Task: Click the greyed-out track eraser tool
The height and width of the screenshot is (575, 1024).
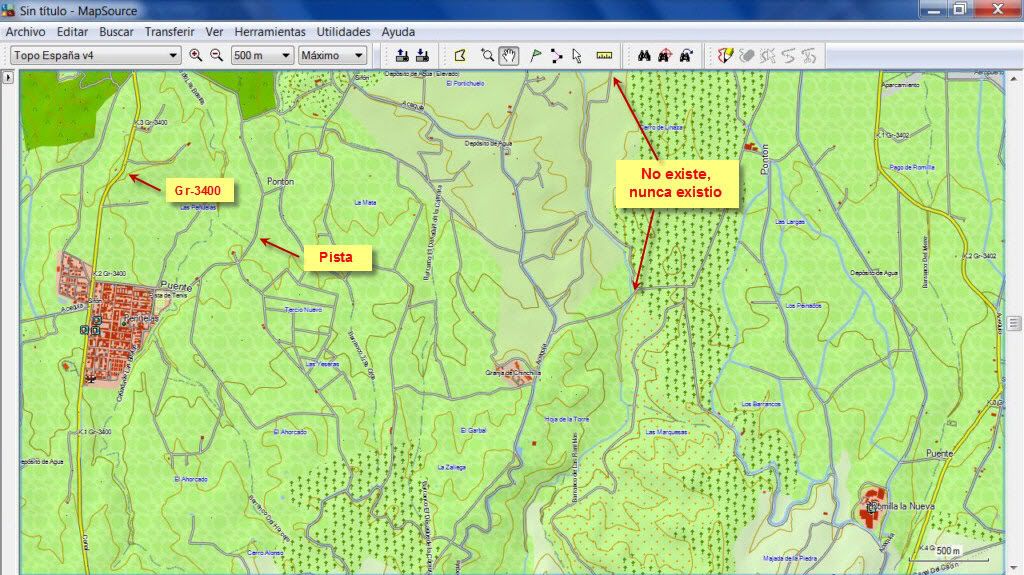Action: [x=747, y=56]
